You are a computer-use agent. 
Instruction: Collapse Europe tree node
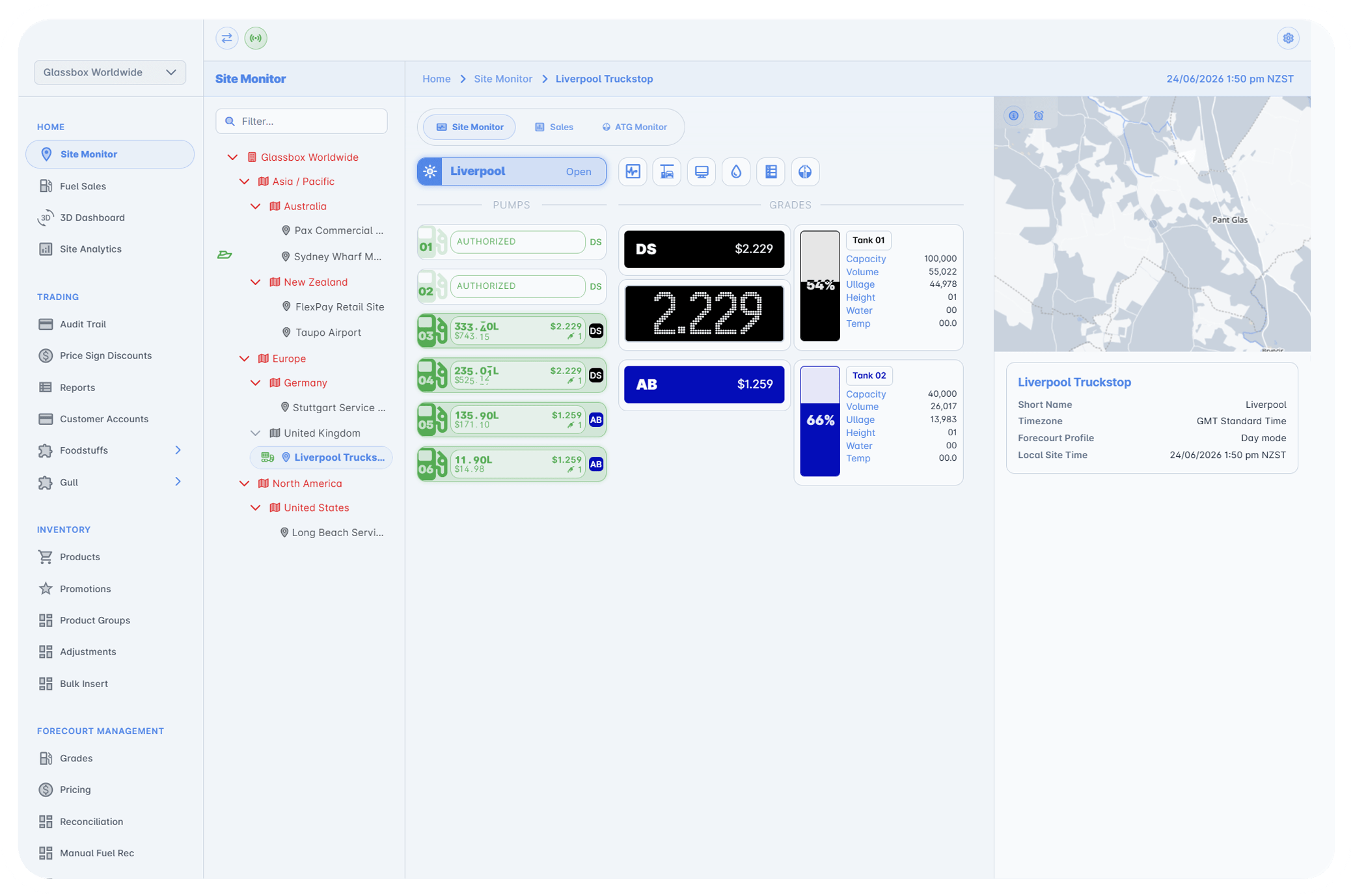(x=244, y=359)
